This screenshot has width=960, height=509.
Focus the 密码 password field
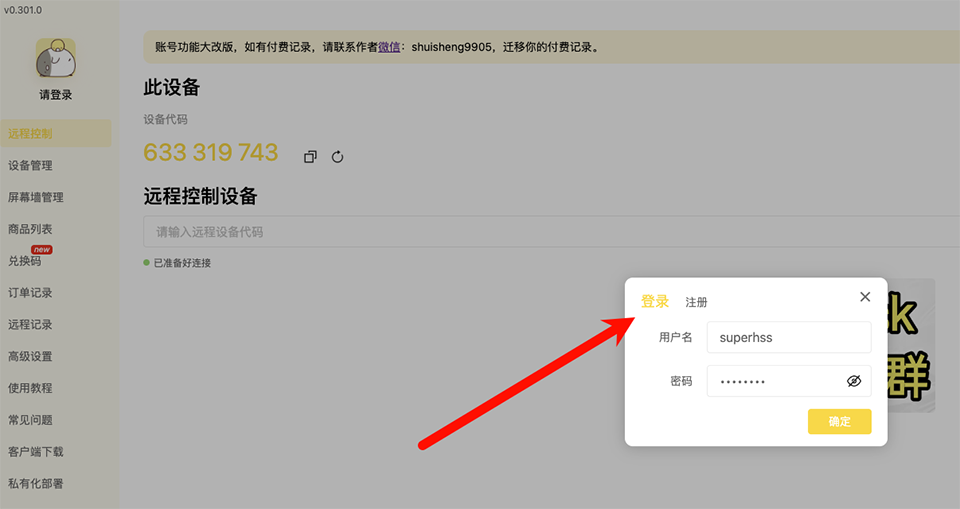(775, 381)
